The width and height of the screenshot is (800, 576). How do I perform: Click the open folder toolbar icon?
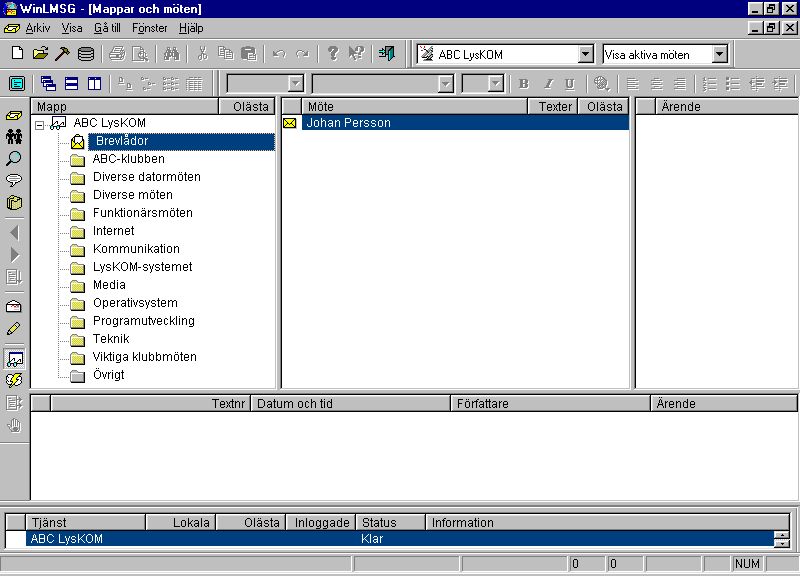click(x=40, y=53)
